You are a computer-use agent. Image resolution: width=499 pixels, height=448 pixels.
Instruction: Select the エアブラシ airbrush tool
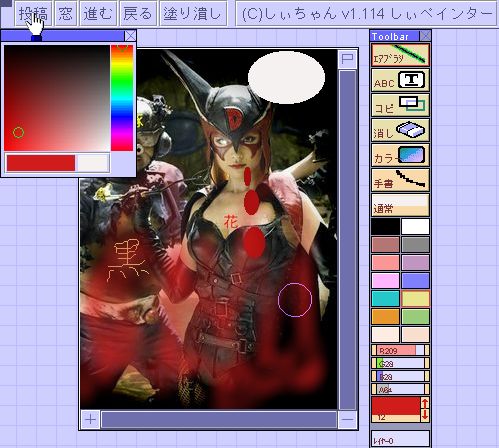tap(400, 55)
